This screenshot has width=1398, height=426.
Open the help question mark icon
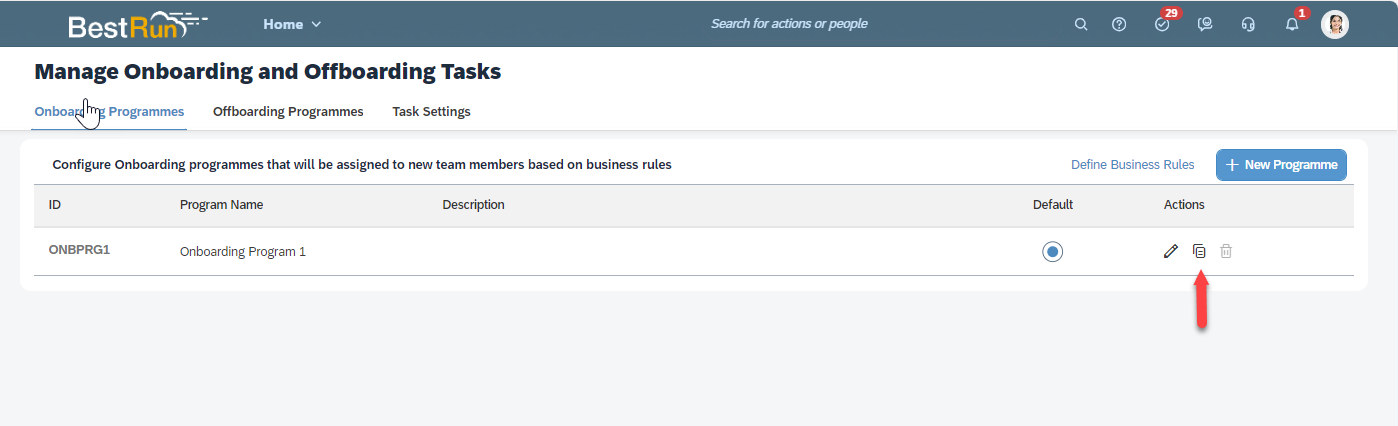1119,25
